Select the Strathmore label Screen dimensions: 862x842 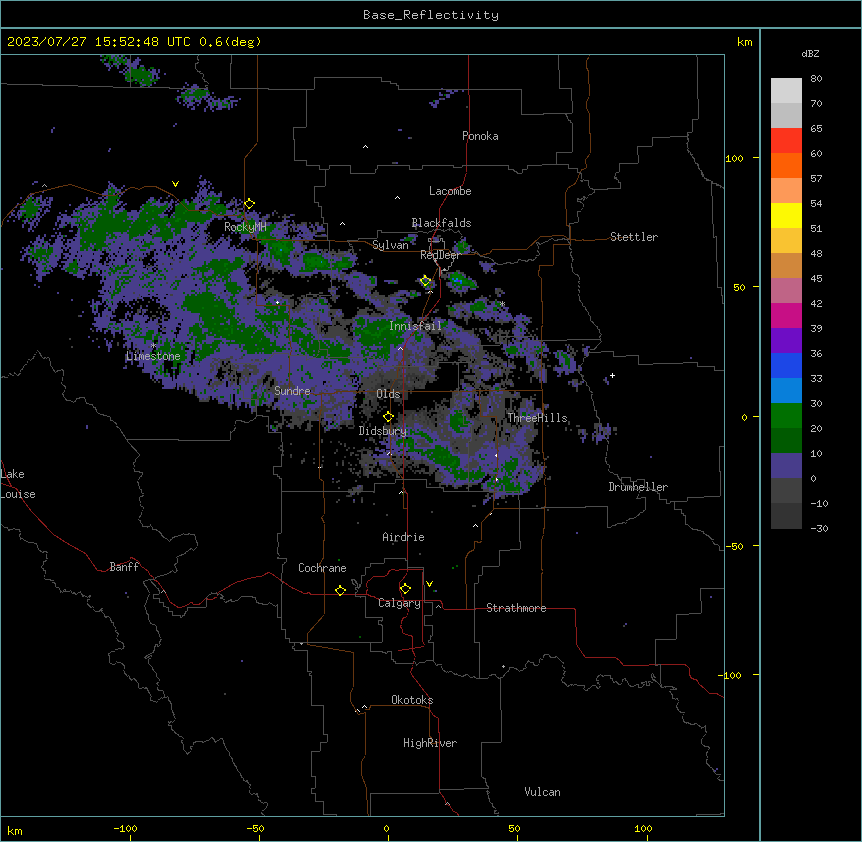[x=516, y=608]
